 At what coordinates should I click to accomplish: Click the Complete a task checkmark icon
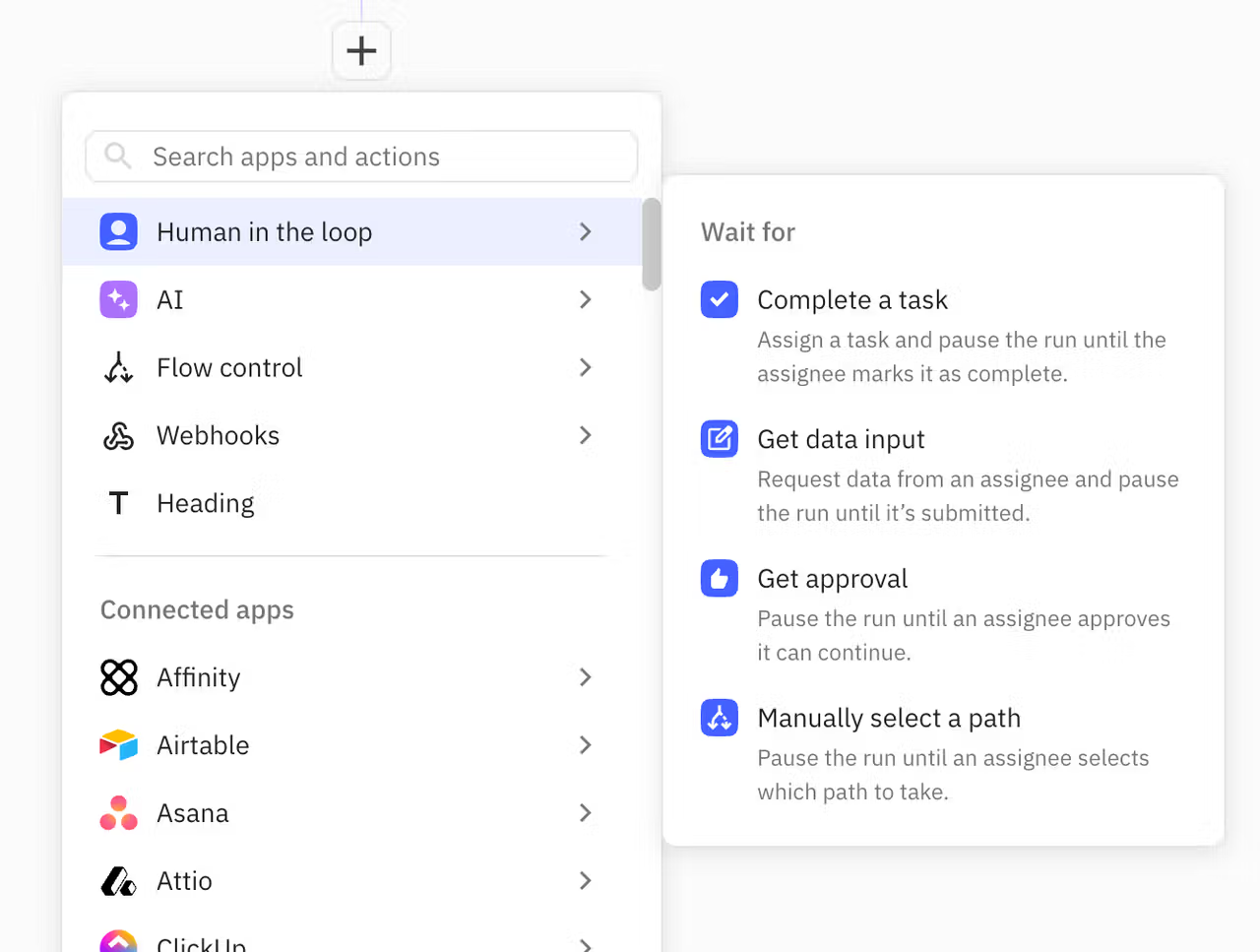pyautogui.click(x=720, y=298)
